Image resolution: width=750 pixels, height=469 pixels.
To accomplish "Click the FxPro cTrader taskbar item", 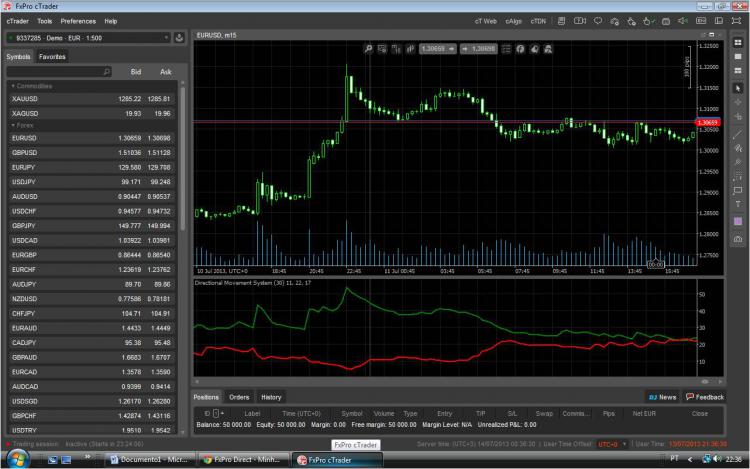I will [x=337, y=460].
